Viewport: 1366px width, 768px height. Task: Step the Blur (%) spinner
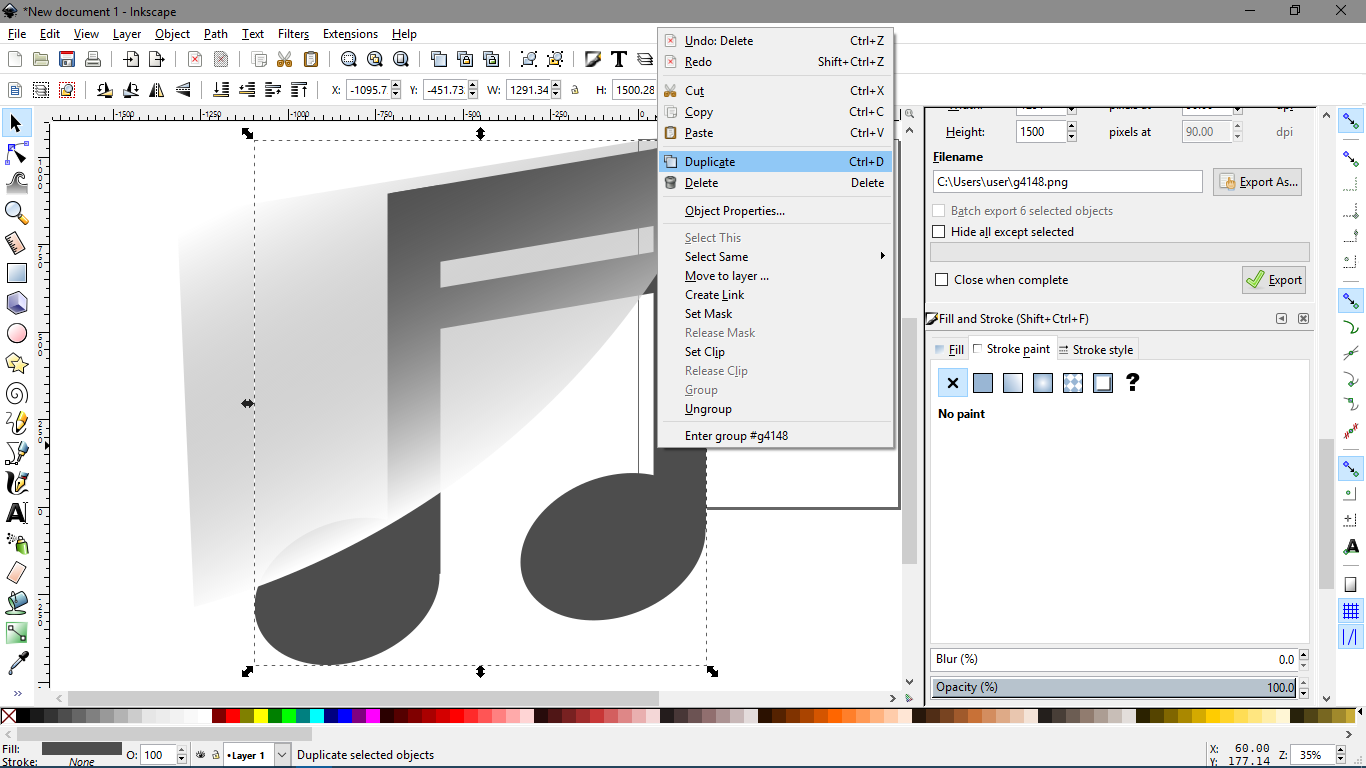pyautogui.click(x=1304, y=659)
